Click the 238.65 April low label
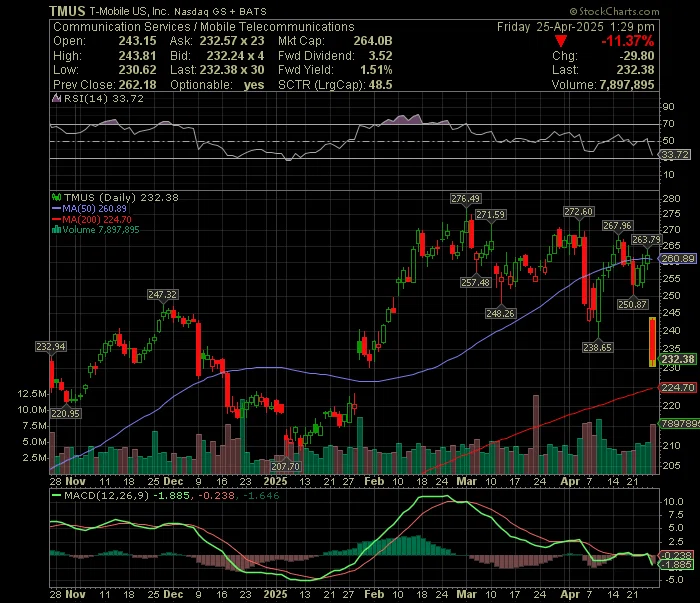The height and width of the screenshot is (603, 700). click(x=597, y=347)
